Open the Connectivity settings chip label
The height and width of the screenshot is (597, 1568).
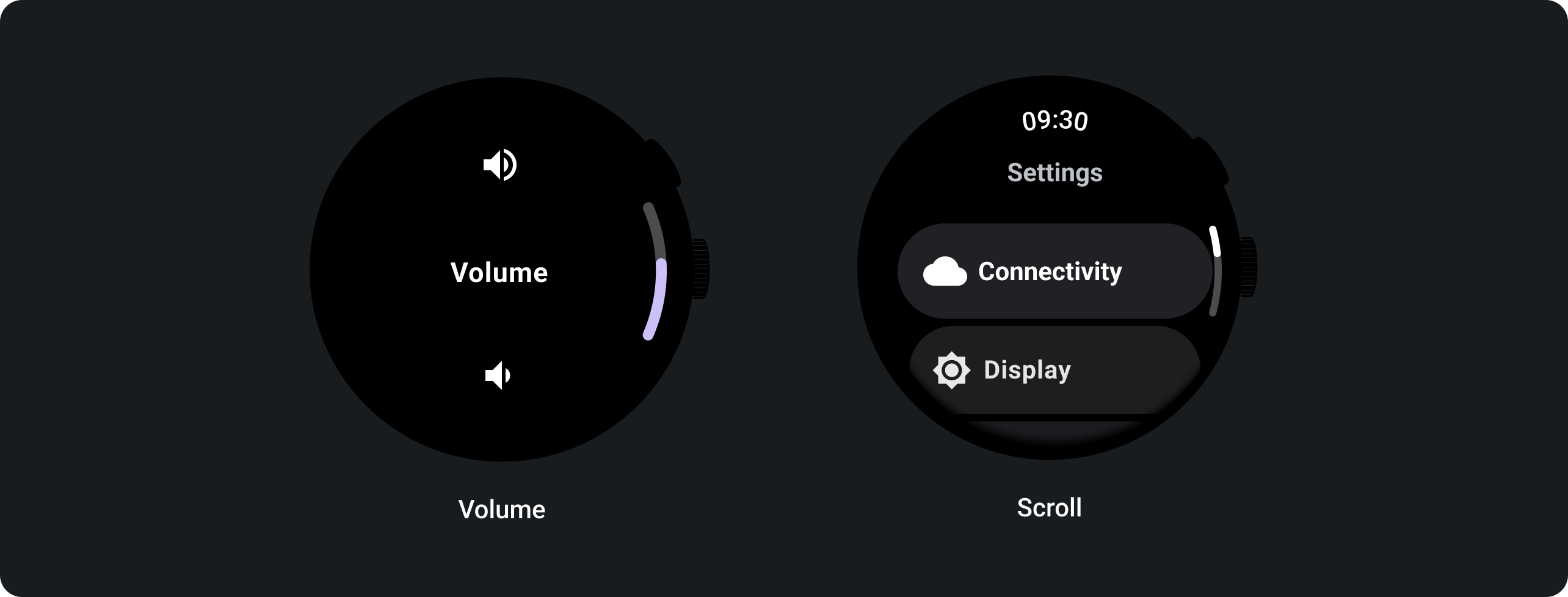point(1050,272)
